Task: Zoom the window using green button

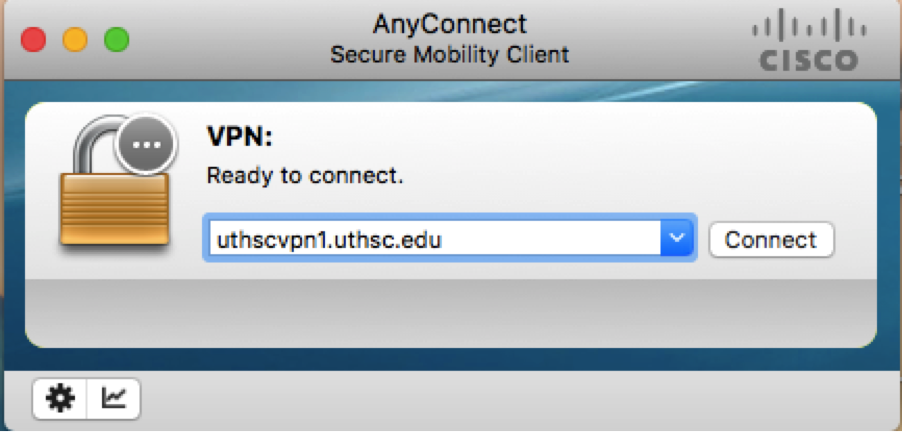Action: point(117,40)
